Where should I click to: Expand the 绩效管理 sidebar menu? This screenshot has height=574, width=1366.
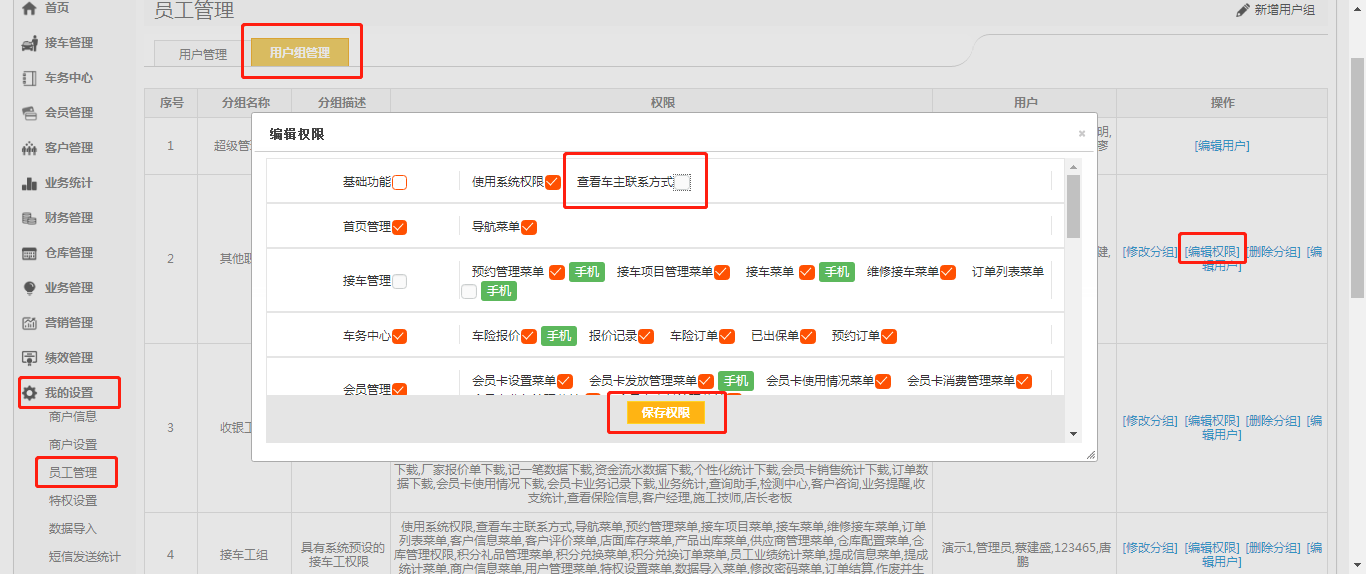(x=68, y=358)
